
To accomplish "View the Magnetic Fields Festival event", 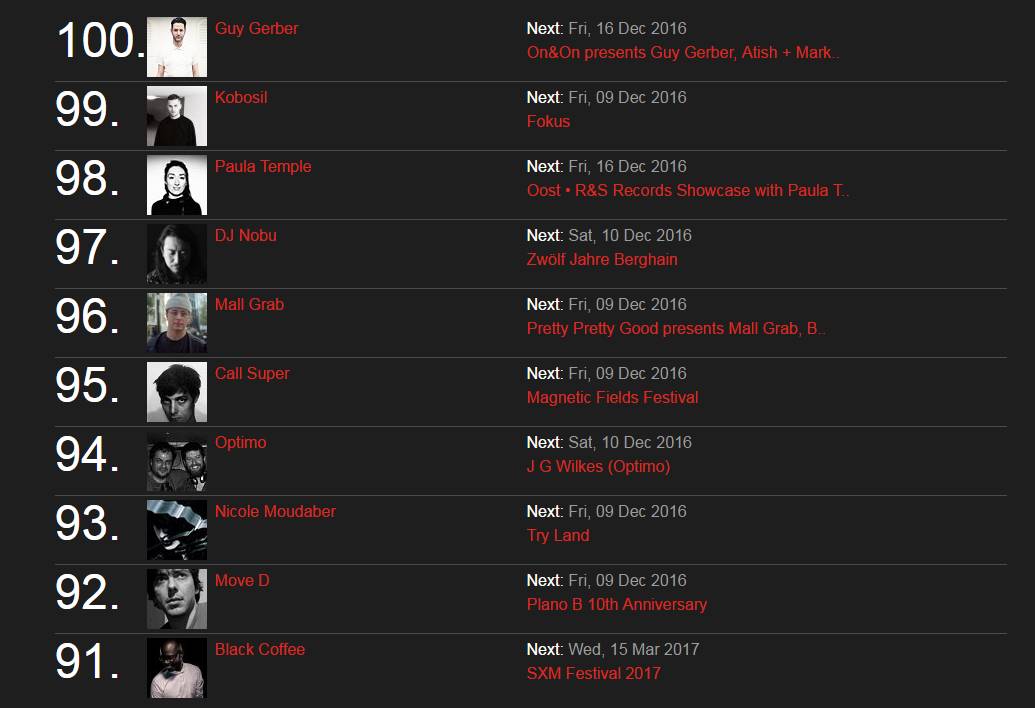I will tap(612, 397).
